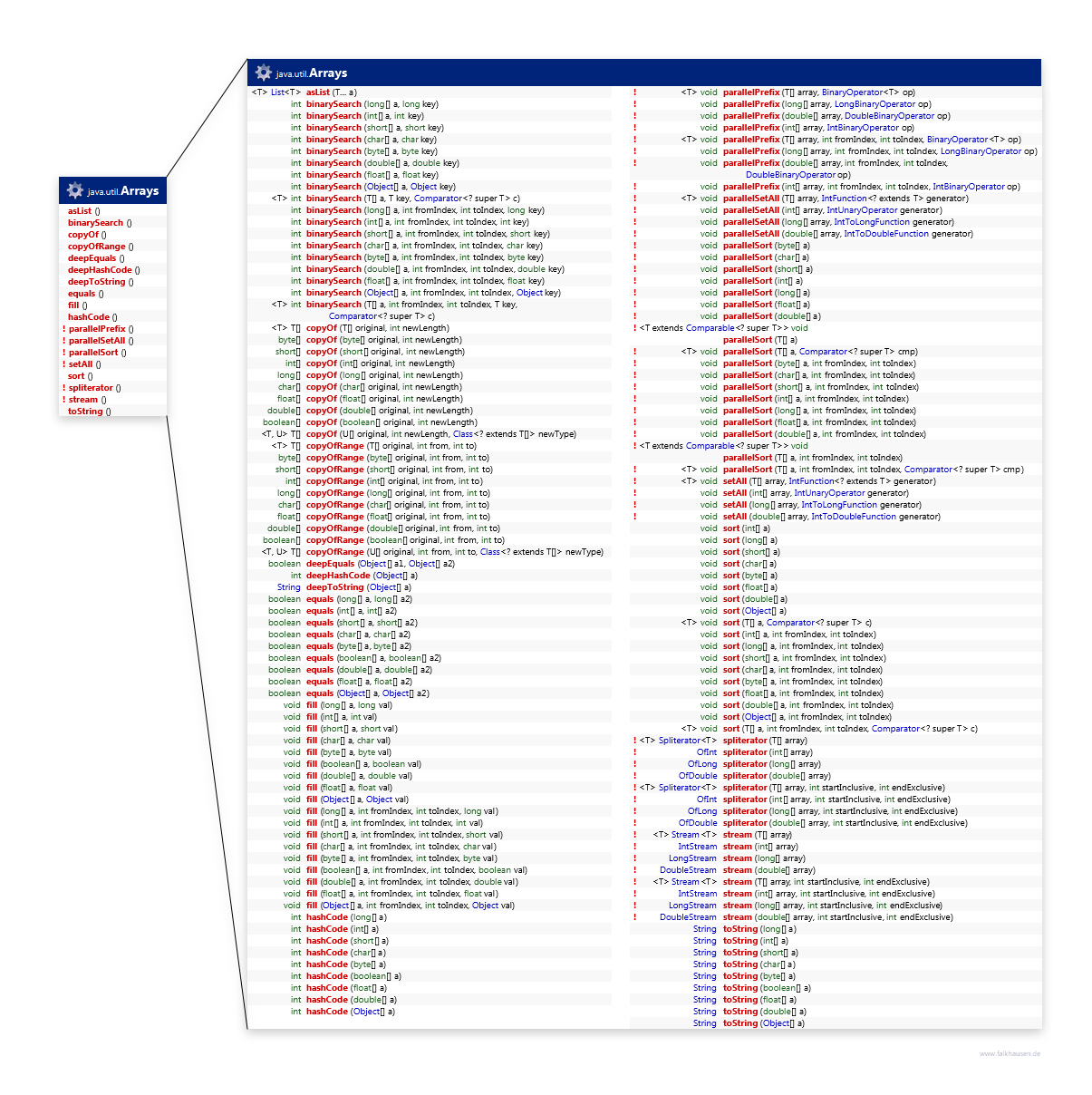1092x1095 pixels.
Task: Click the gear icon in the small Arrays summary box
Action: tap(75, 190)
